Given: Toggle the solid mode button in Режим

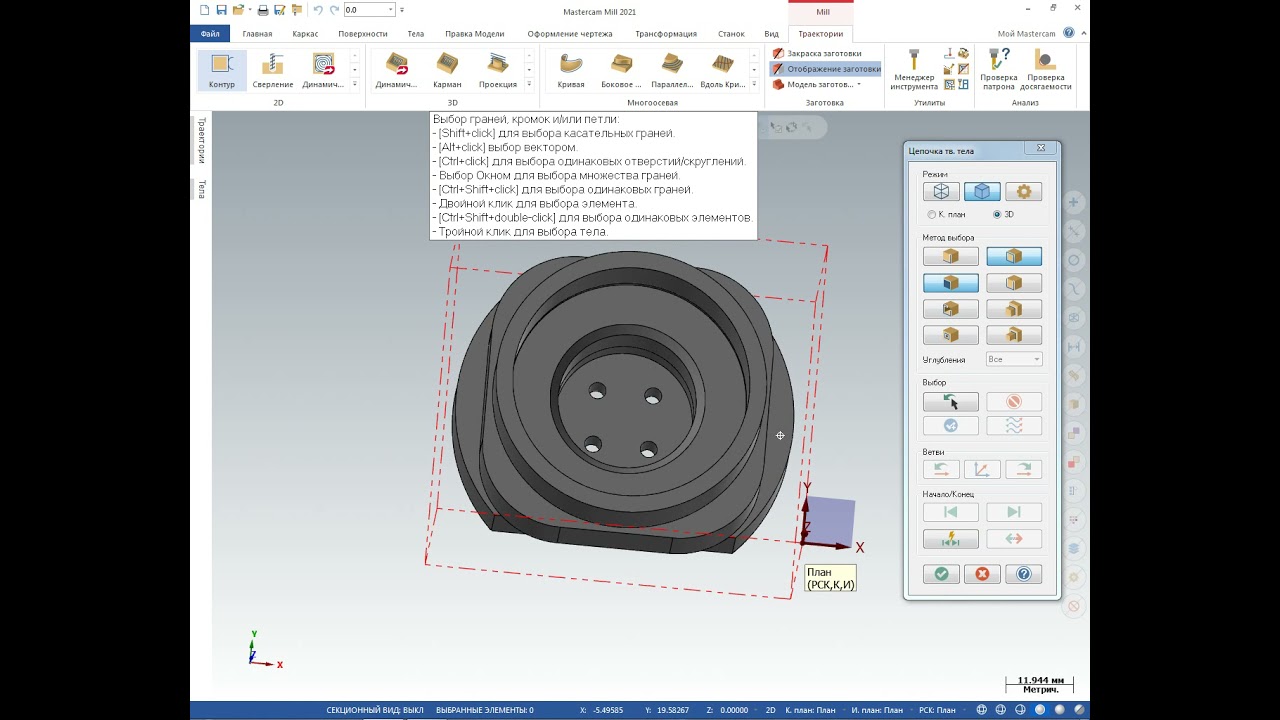Looking at the screenshot, I should point(982,191).
